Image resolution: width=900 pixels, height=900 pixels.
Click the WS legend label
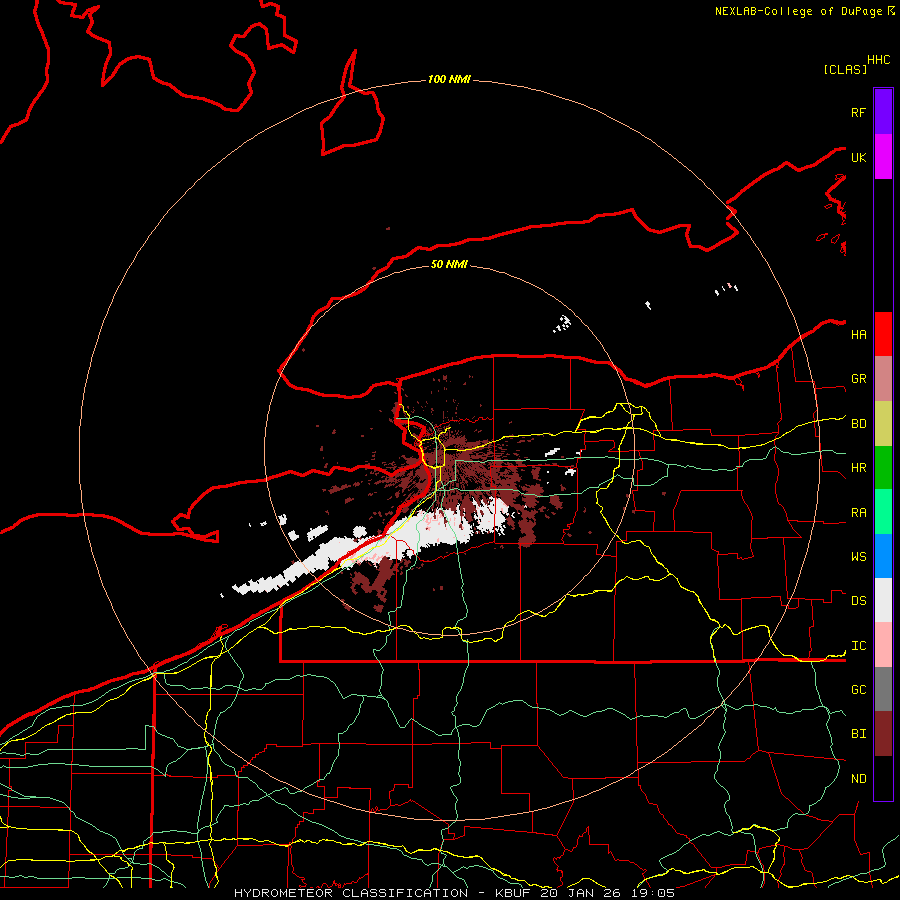point(858,557)
